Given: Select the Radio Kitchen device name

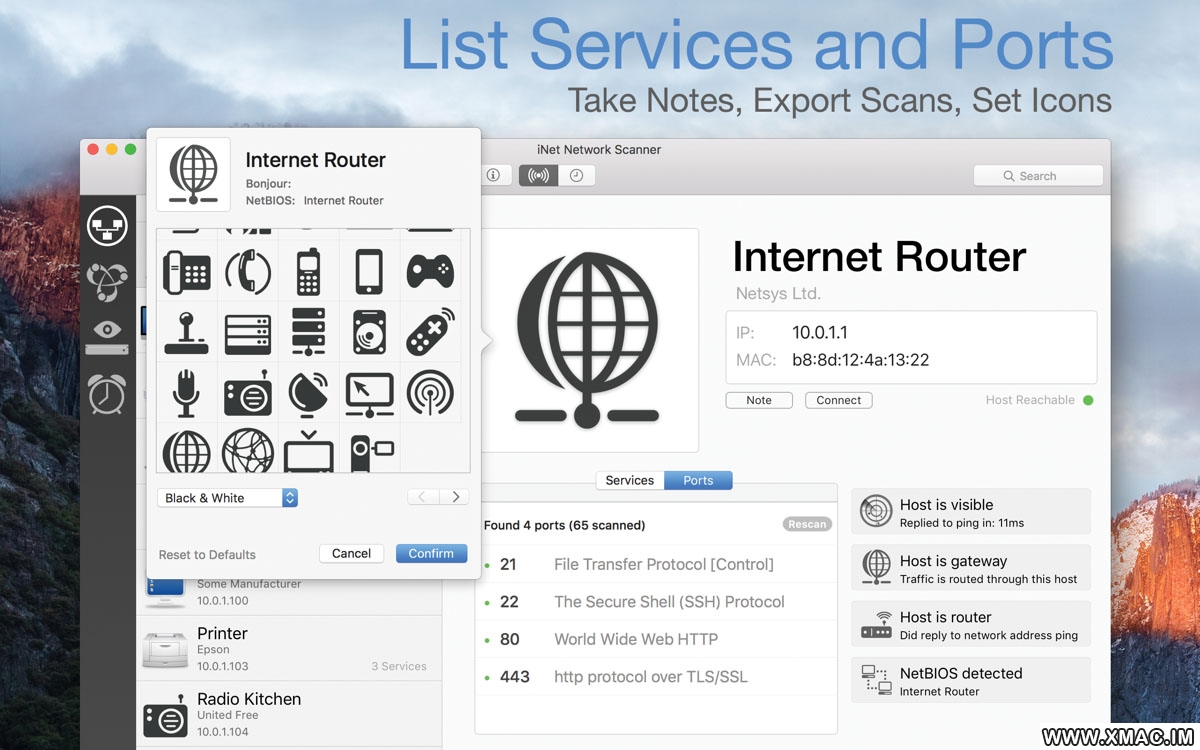Looking at the screenshot, I should [x=249, y=699].
